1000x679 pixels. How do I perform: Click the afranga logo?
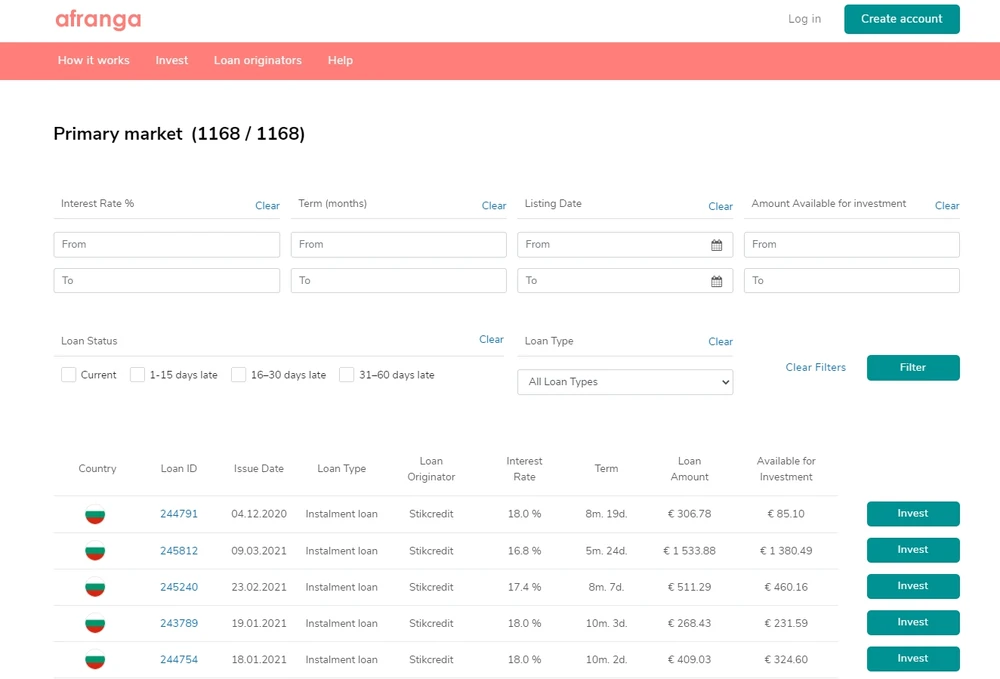(x=98, y=20)
